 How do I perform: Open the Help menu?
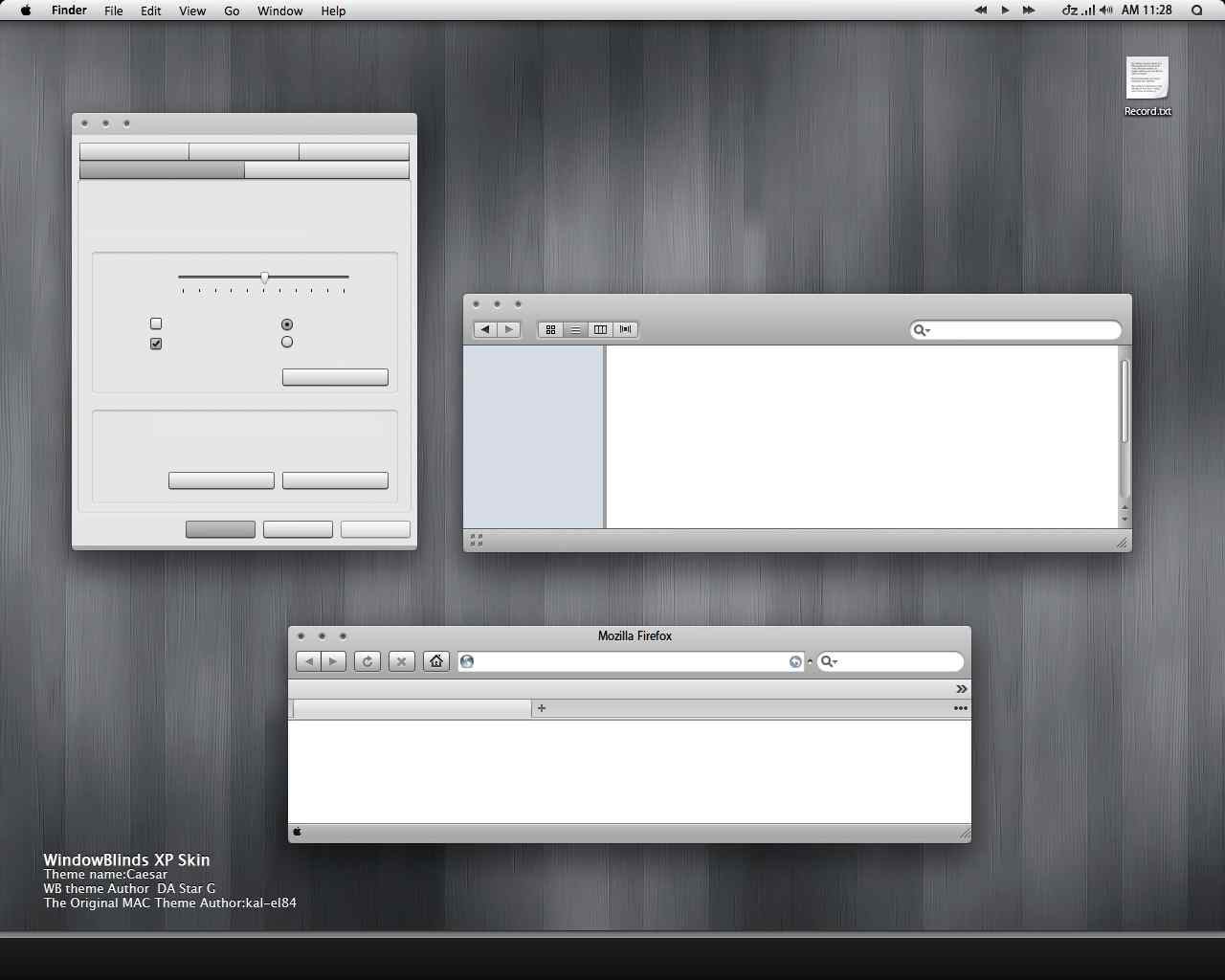(333, 11)
